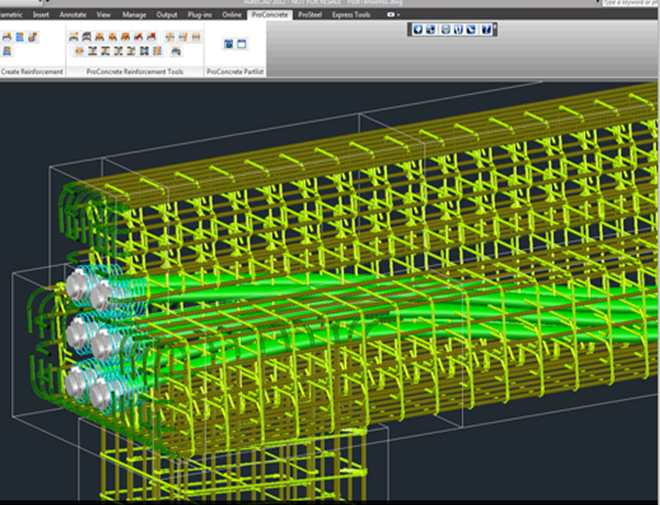Screen dimensions: 660x505
Task: Click the ProConcrete Reinforcement Tools panel title
Action: point(135,72)
